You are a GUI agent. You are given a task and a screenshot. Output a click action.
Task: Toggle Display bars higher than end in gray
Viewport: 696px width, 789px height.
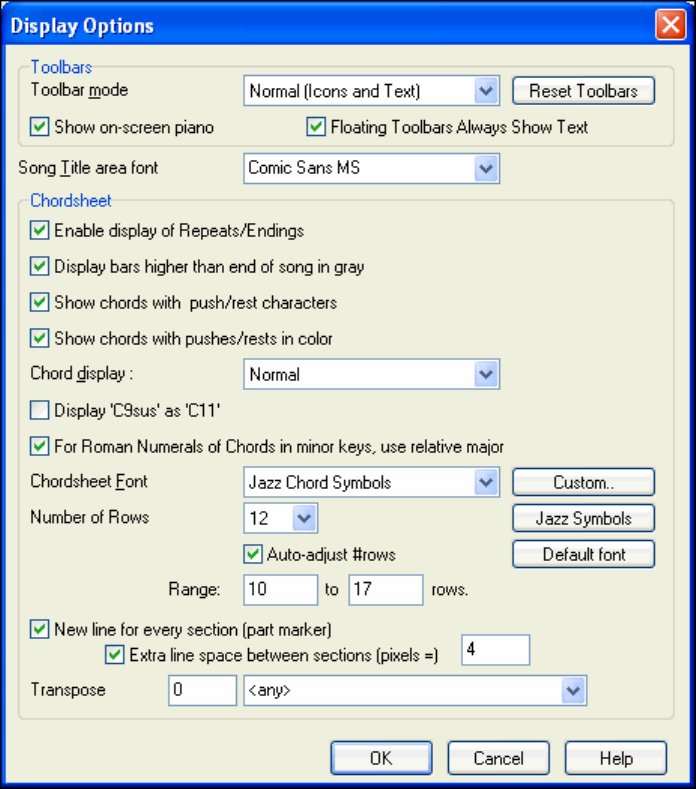pyautogui.click(x=41, y=267)
